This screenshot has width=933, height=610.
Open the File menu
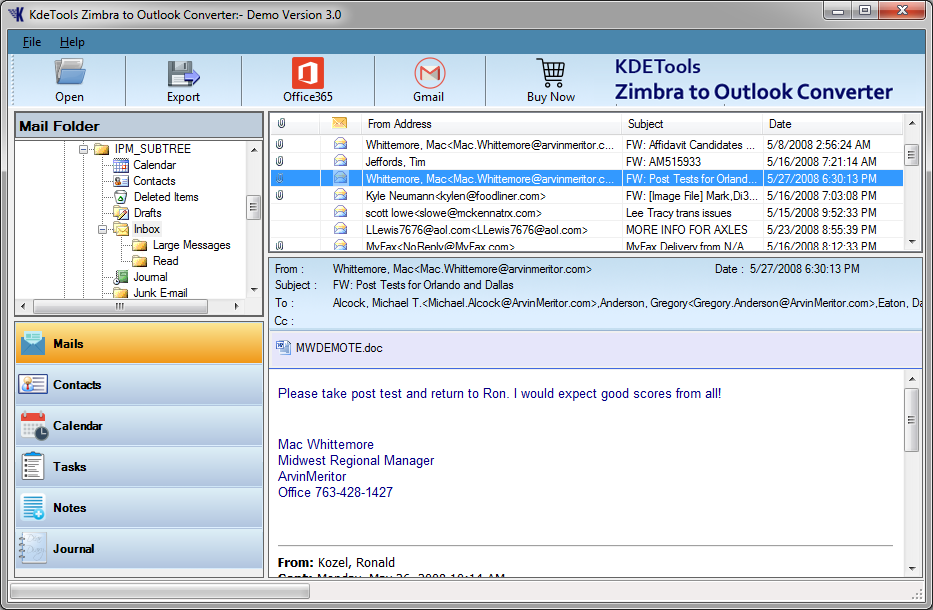(32, 42)
